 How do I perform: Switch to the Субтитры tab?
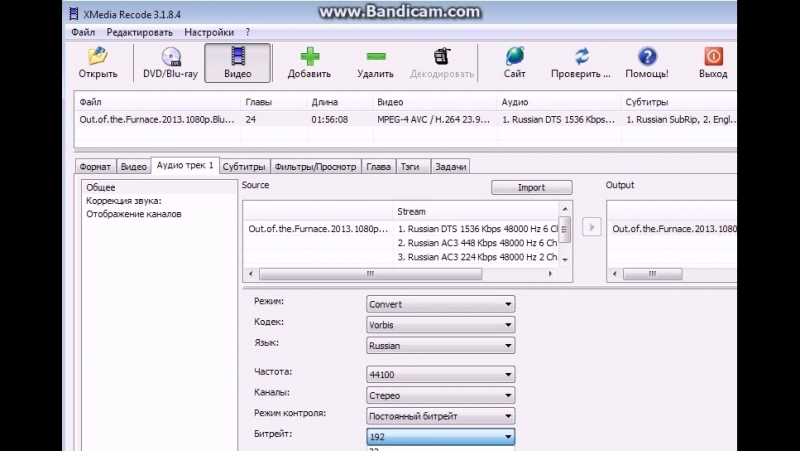[x=244, y=166]
